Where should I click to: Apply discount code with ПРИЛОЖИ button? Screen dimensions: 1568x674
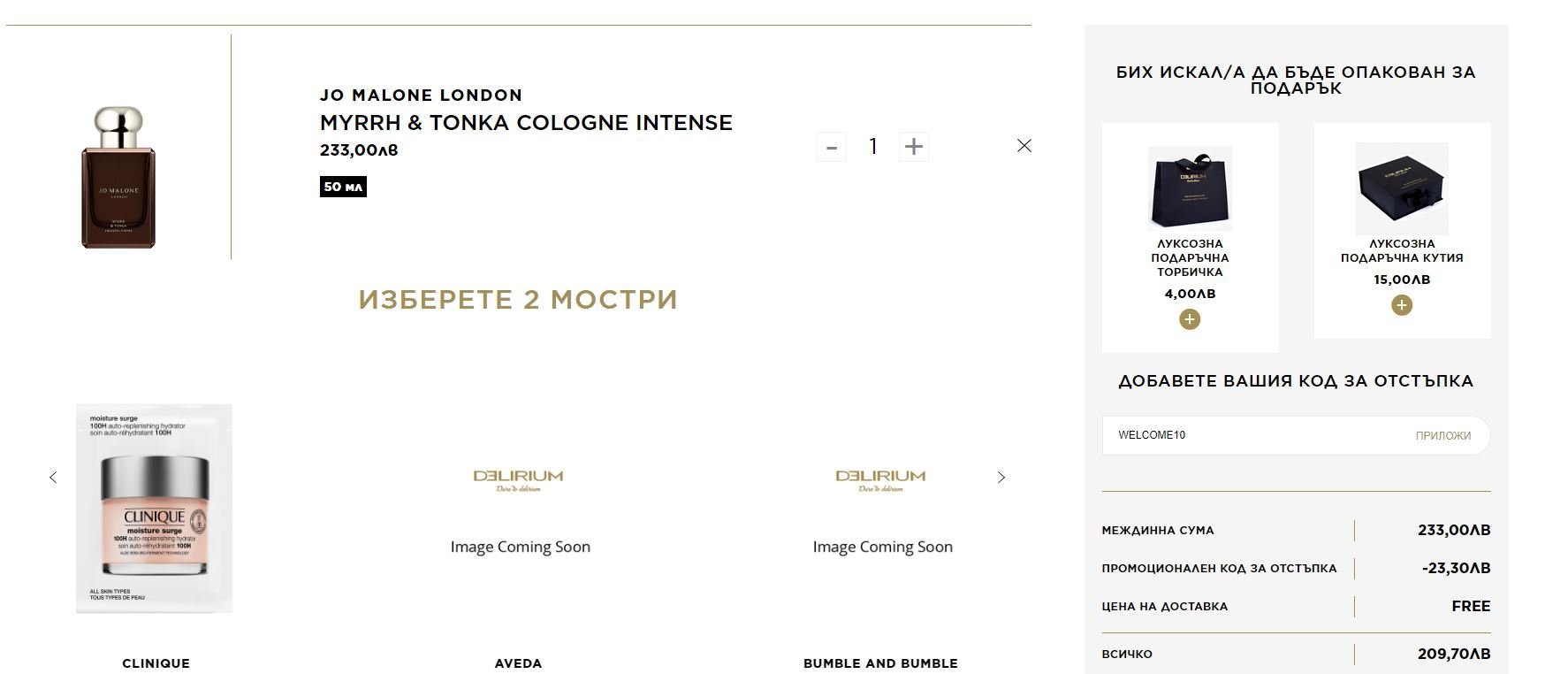[x=1442, y=436]
